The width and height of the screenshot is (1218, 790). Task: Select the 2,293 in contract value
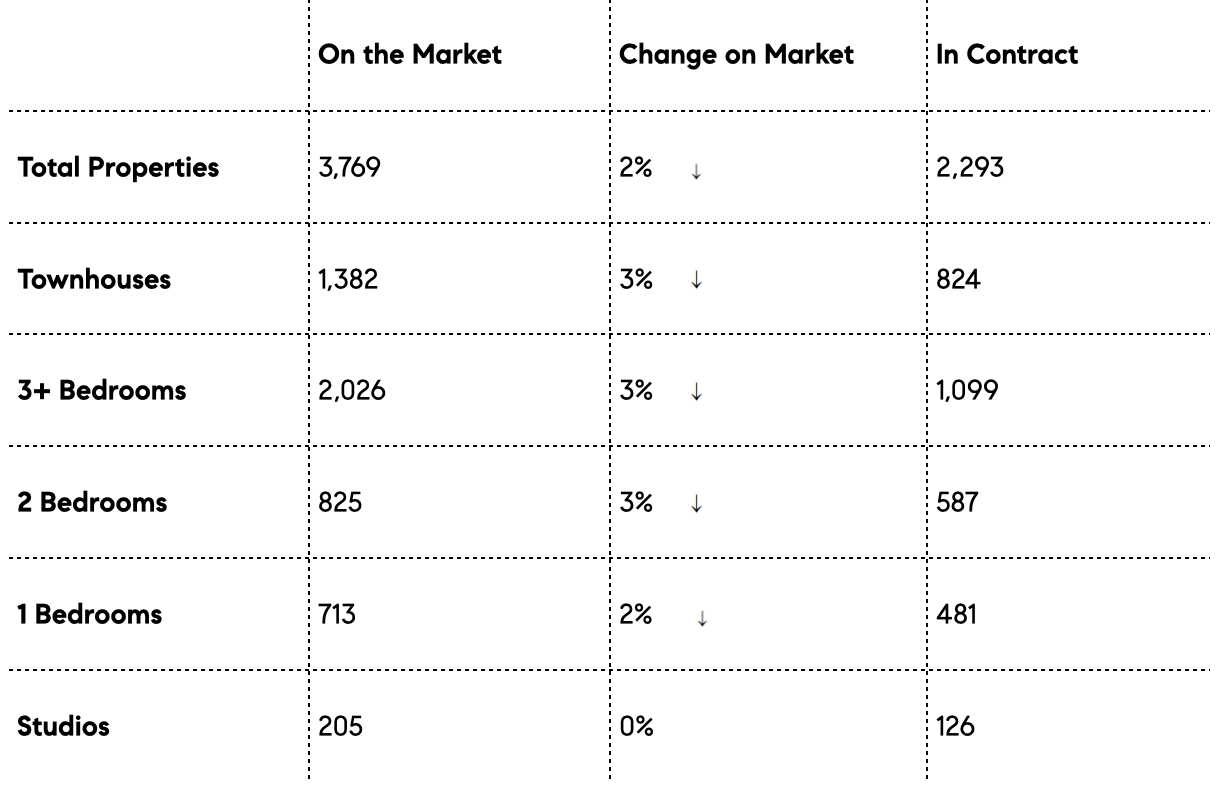pos(970,168)
